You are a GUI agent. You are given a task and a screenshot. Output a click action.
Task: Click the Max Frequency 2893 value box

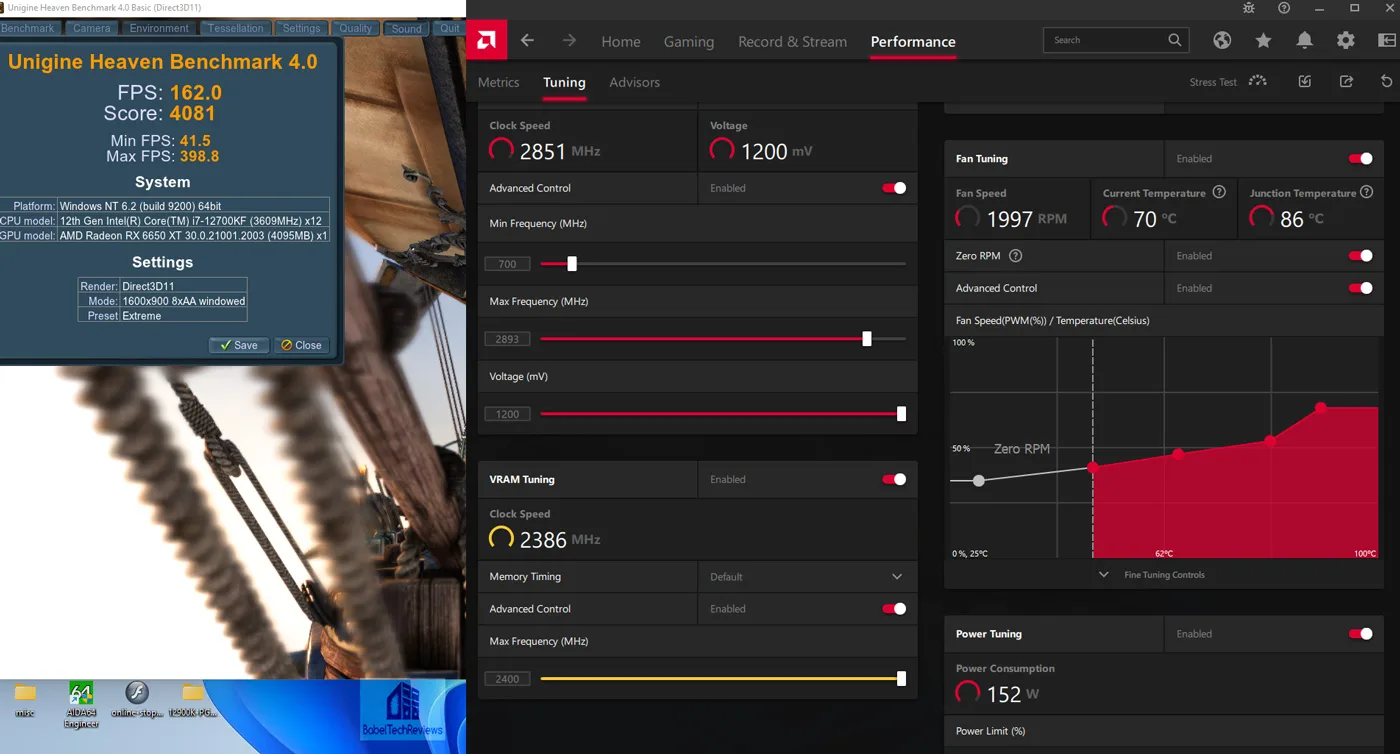point(507,339)
